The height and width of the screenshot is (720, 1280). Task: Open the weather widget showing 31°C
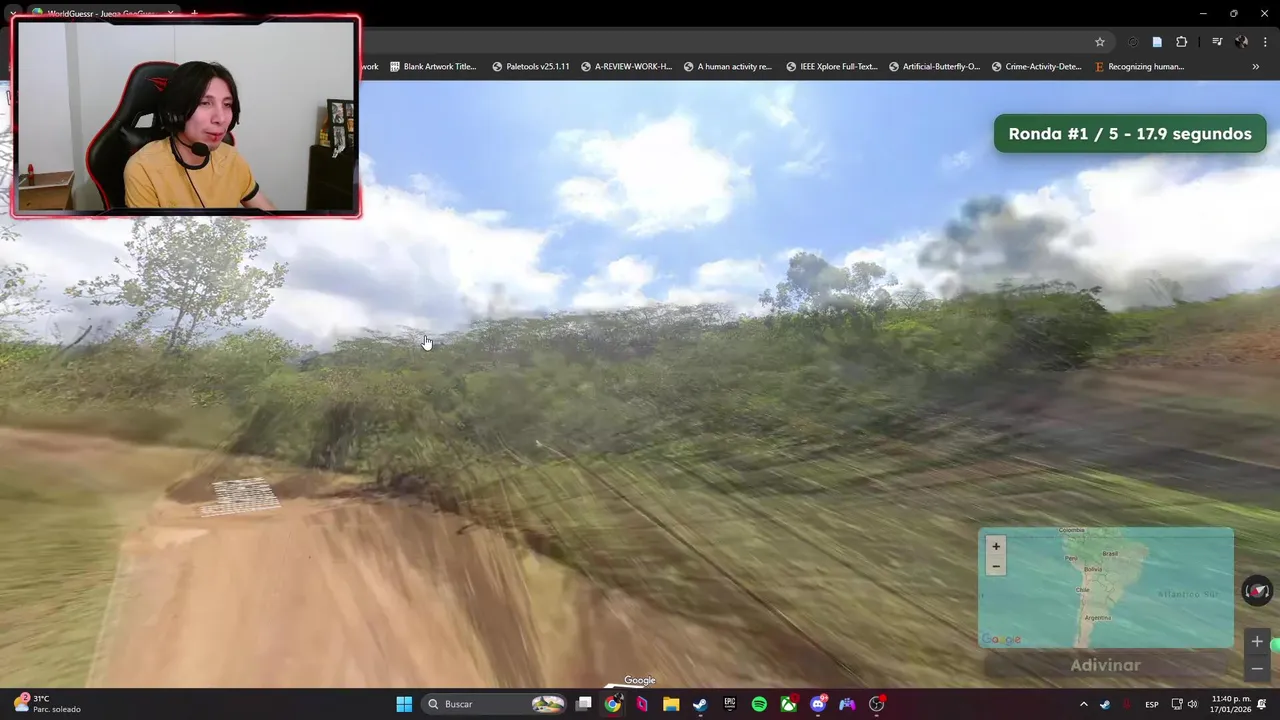(47, 704)
